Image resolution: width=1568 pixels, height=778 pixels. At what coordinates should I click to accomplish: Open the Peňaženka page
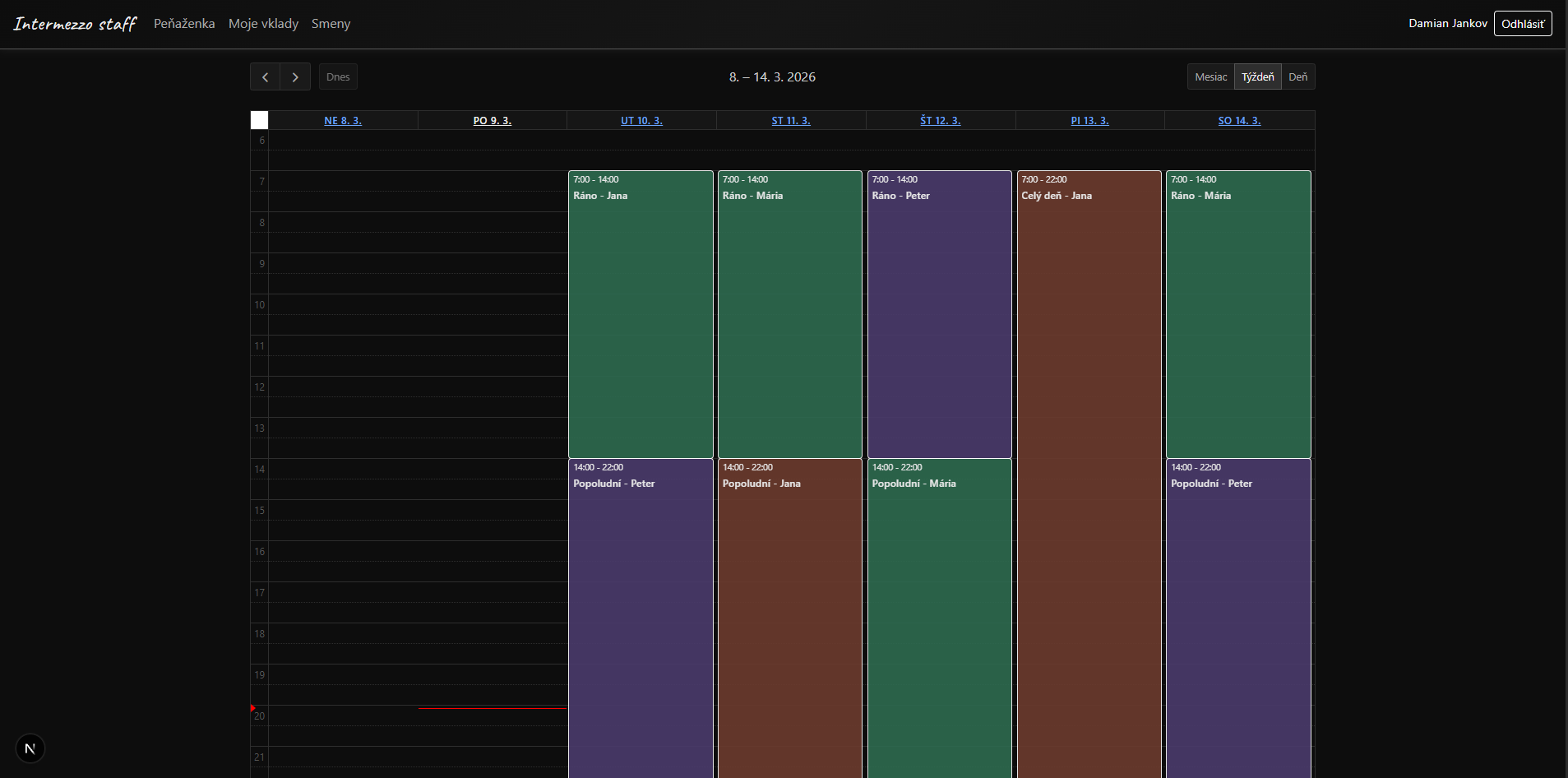pos(184,23)
